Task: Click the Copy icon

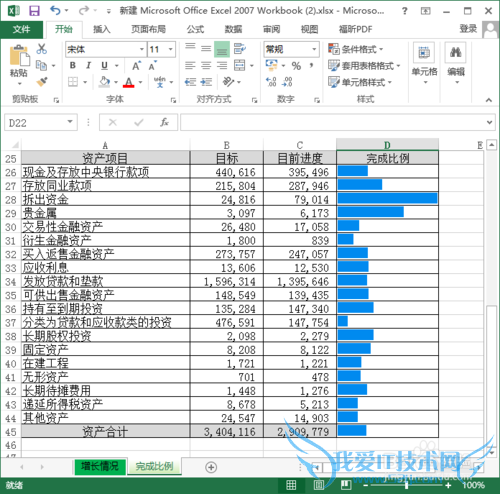Action: 41,65
